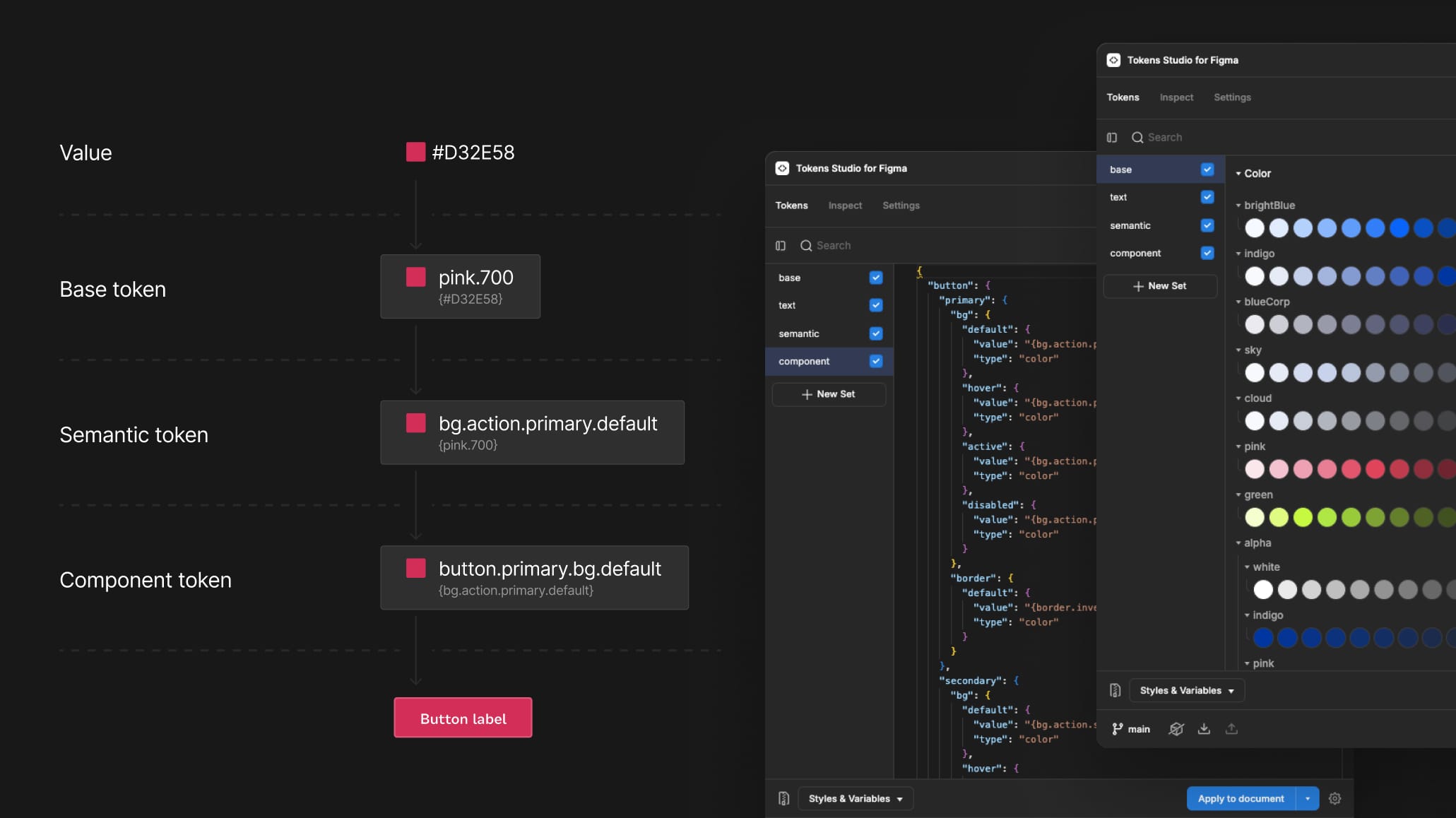Switch to Settings tab in the front window
Screen dimensions: 1456x818
click(x=1232, y=97)
